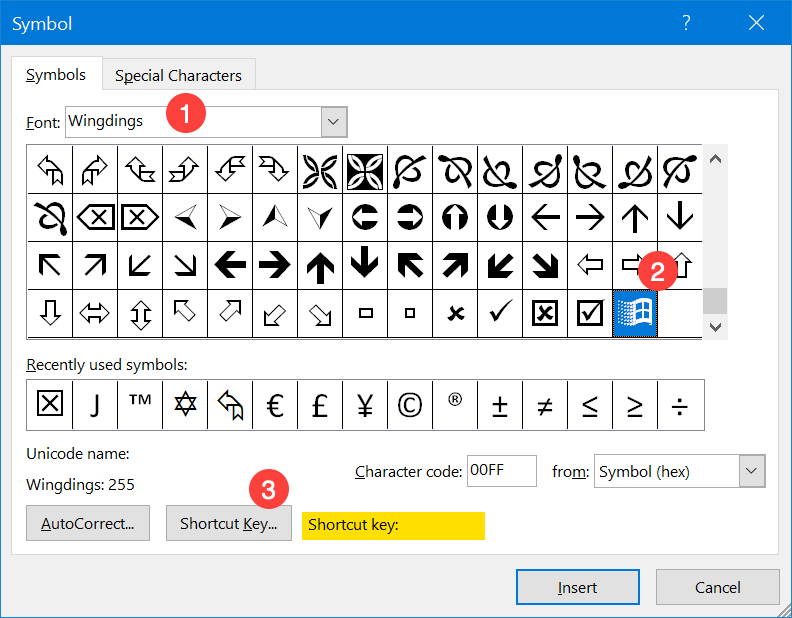Pick the Star of David recent symbol
This screenshot has height=618, width=792.
click(185, 404)
